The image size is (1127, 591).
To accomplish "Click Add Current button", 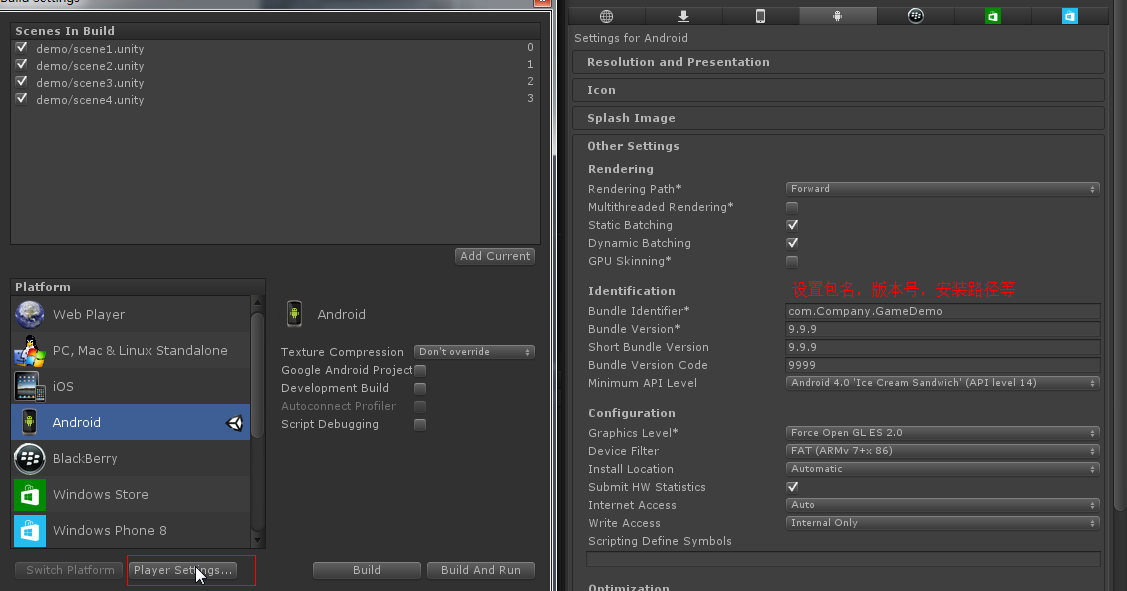I will pyautogui.click(x=495, y=256).
